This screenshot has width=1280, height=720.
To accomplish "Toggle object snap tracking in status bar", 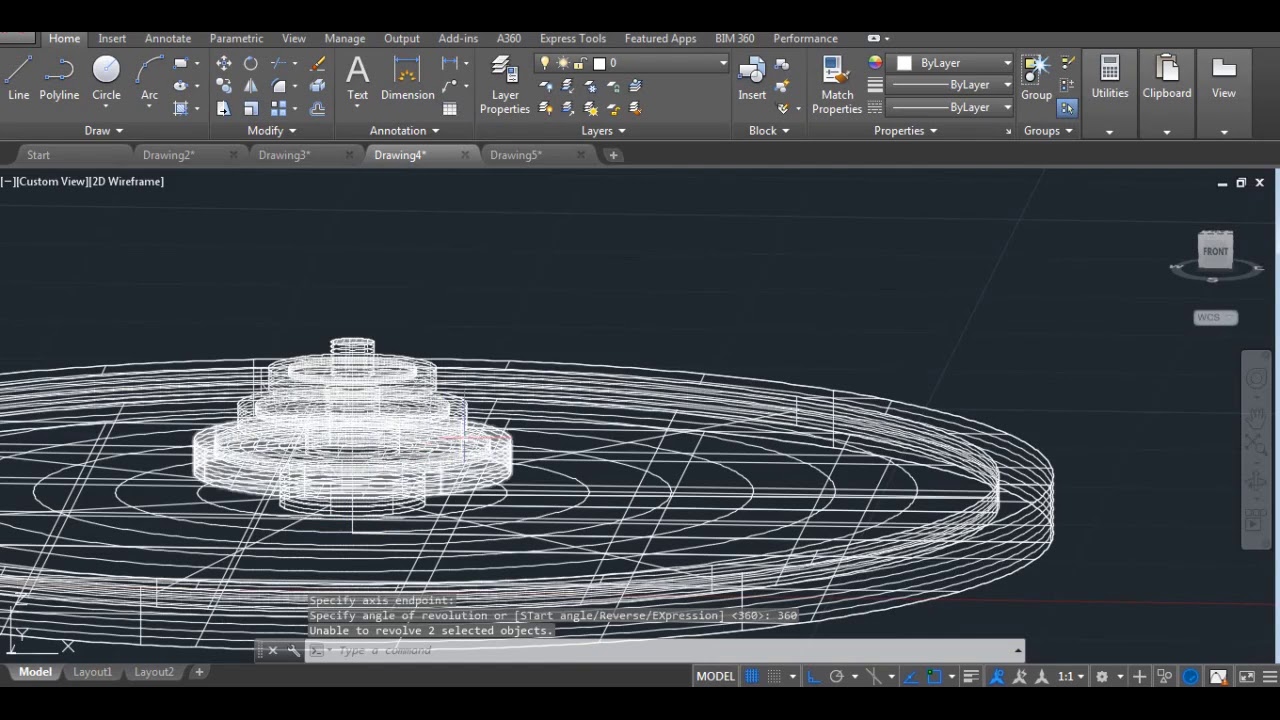I will [x=911, y=677].
